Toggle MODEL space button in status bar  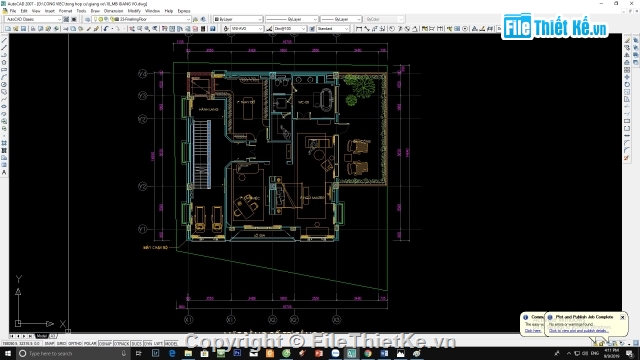(x=171, y=344)
